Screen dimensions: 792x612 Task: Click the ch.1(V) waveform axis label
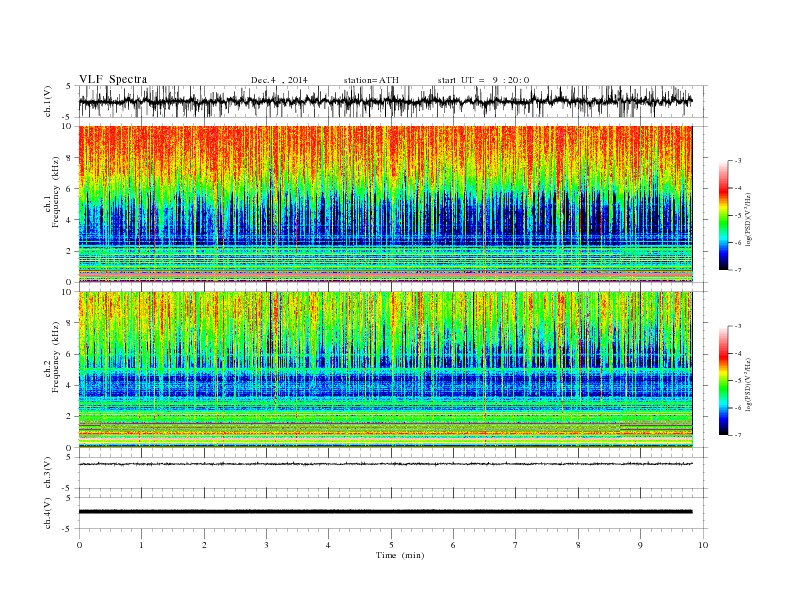click(x=48, y=101)
